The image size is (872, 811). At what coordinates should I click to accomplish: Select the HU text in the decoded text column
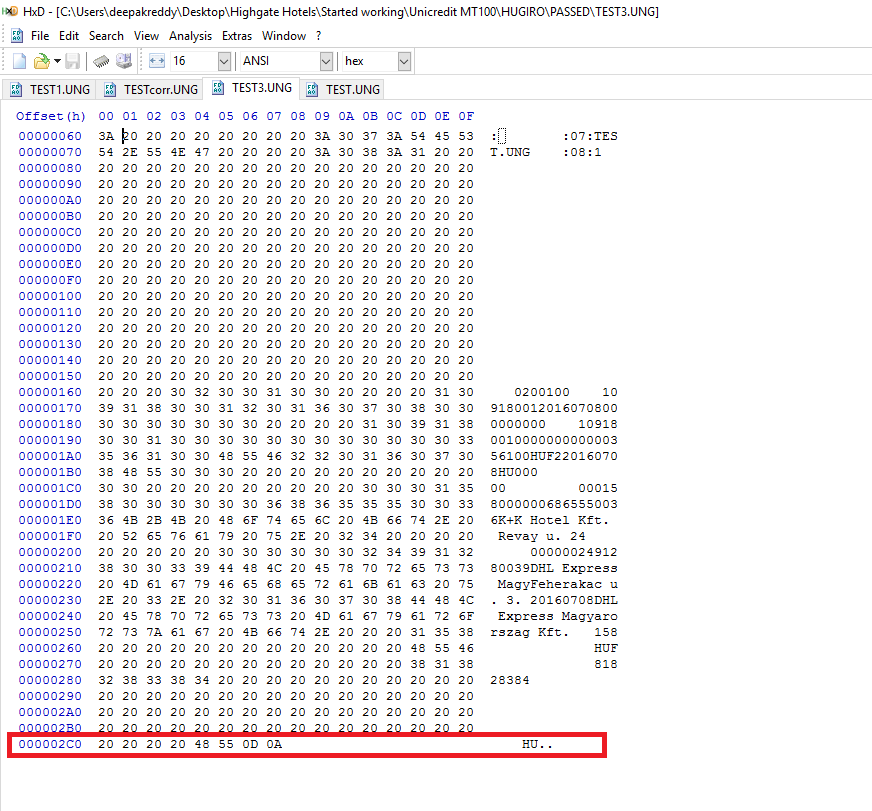click(x=528, y=744)
